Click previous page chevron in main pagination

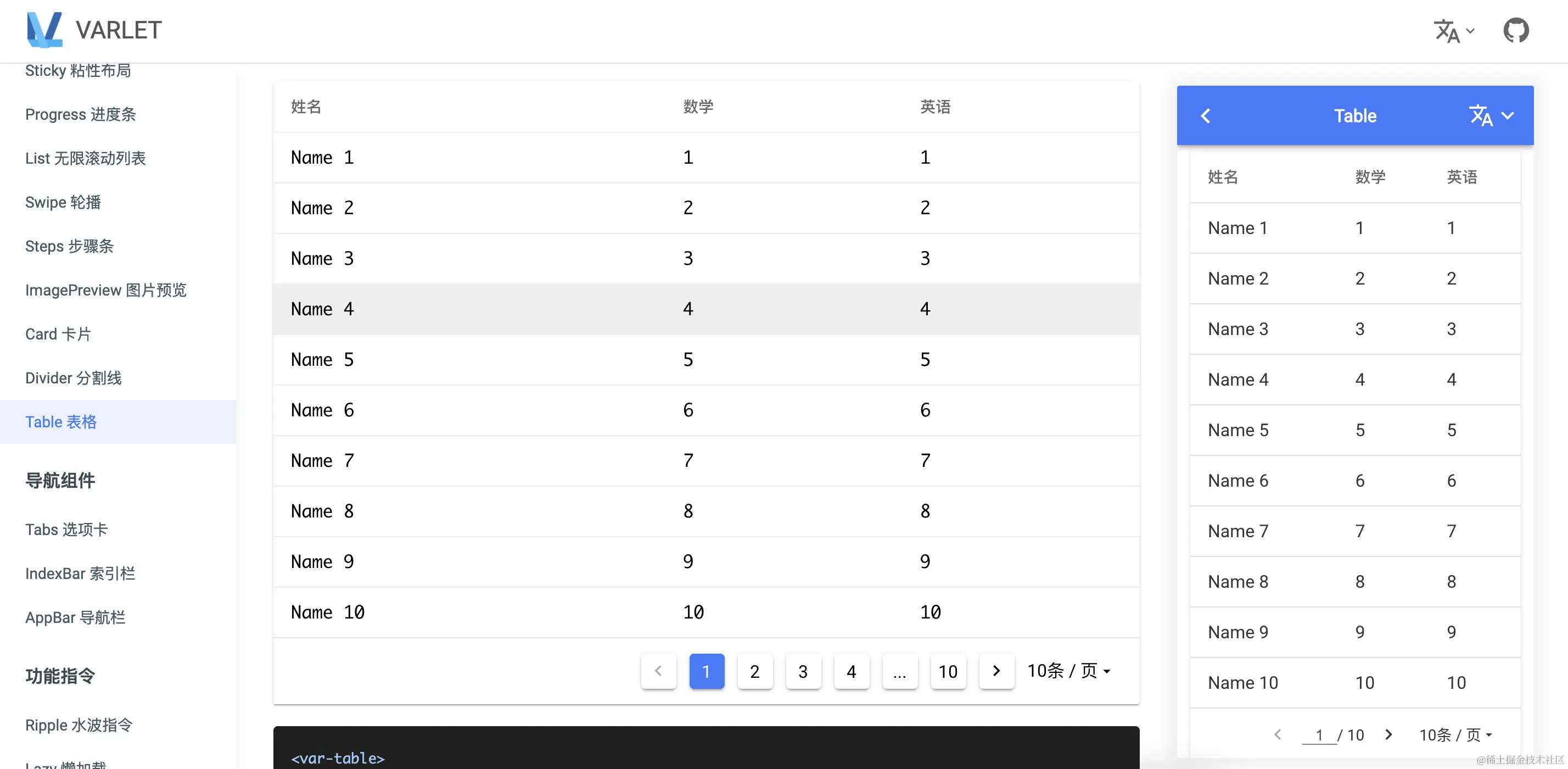(658, 671)
